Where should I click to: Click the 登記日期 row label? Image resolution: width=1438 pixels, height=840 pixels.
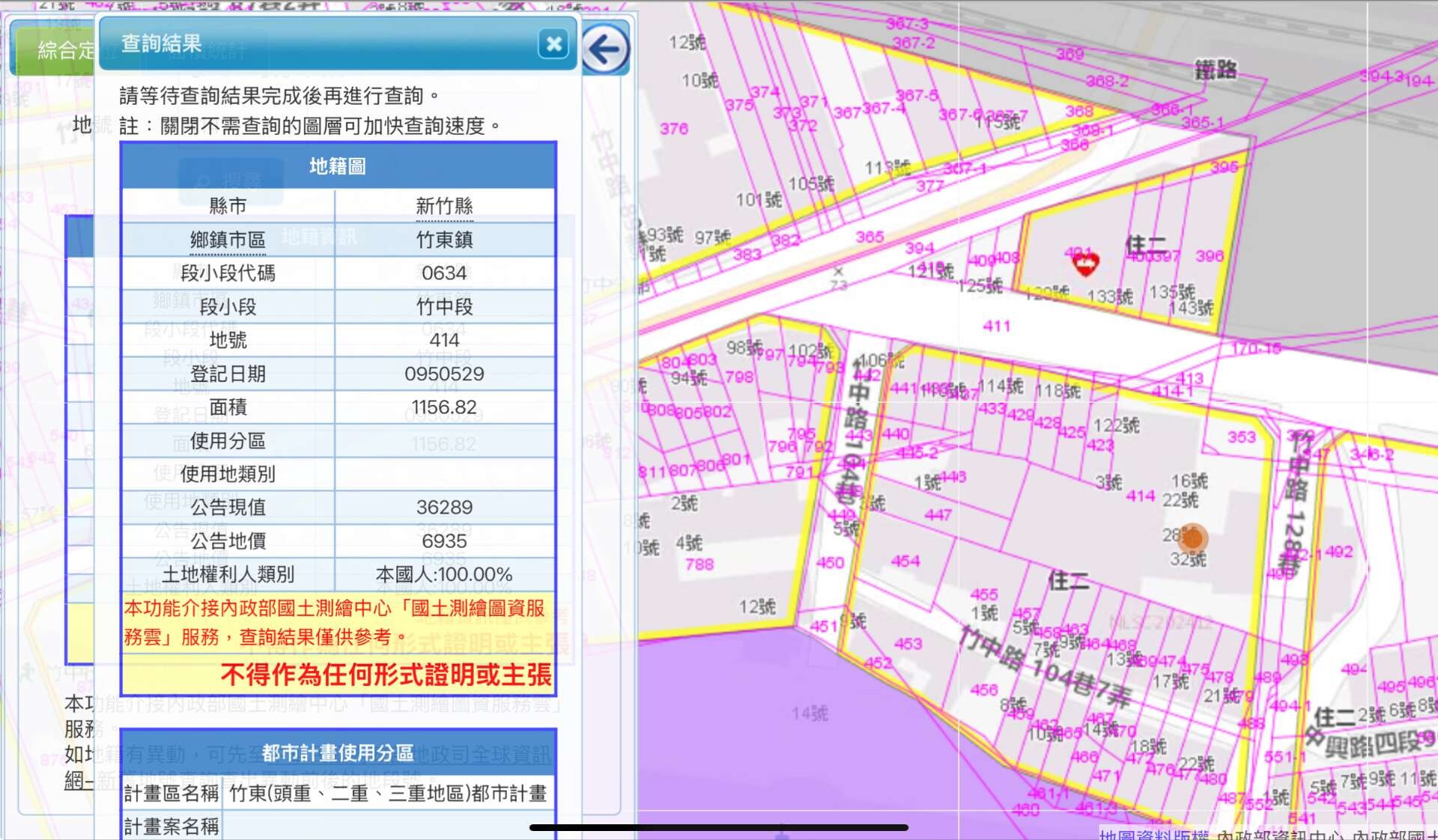tap(228, 374)
